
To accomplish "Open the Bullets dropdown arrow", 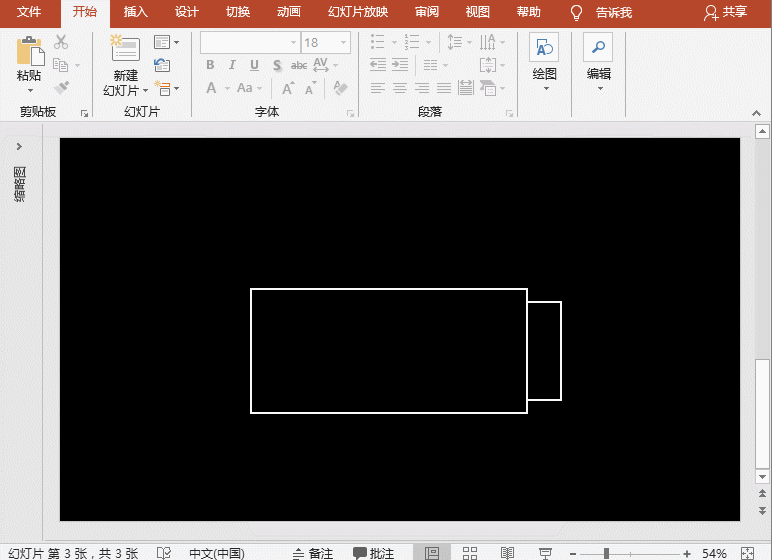I will (x=394, y=42).
